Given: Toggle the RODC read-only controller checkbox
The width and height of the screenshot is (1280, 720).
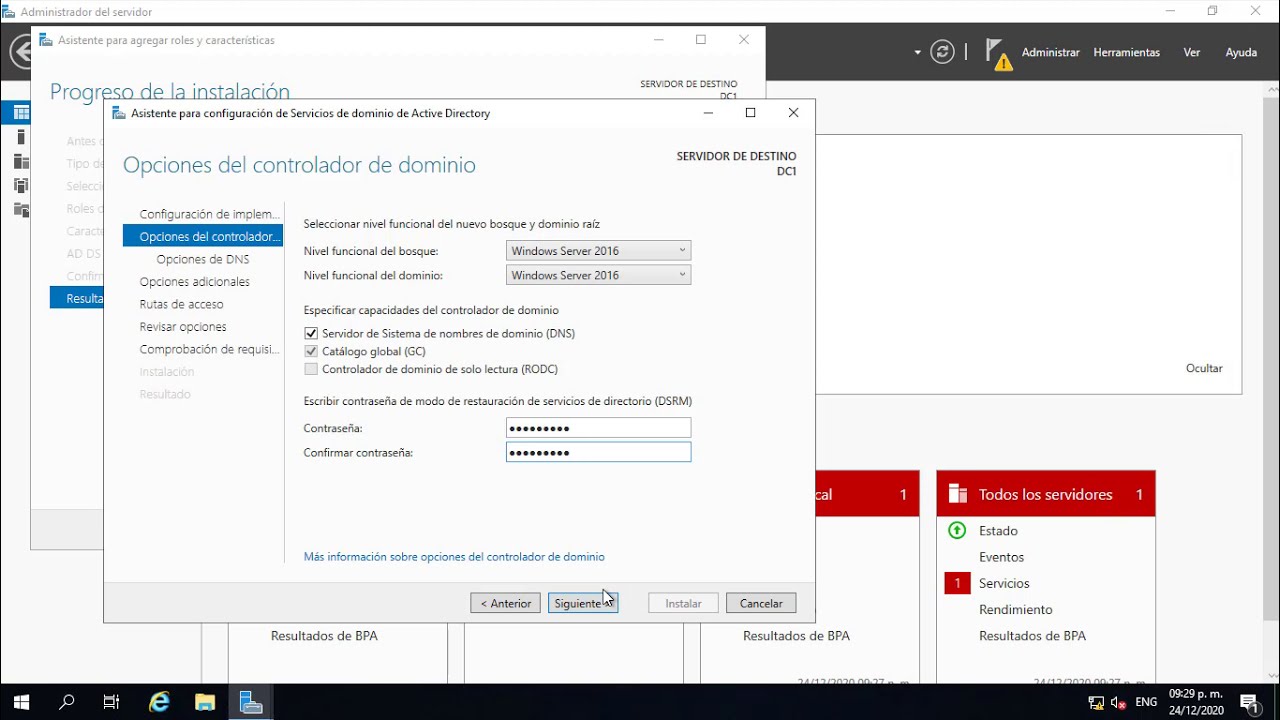Looking at the screenshot, I should point(311,369).
